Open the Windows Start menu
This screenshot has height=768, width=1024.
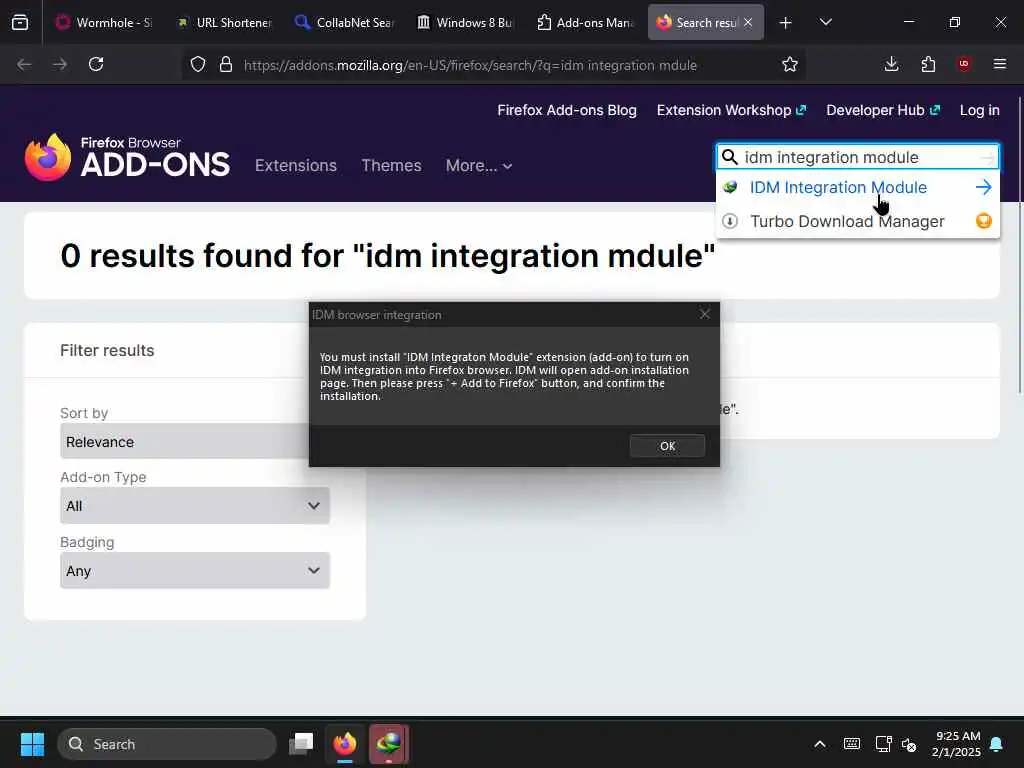point(32,744)
